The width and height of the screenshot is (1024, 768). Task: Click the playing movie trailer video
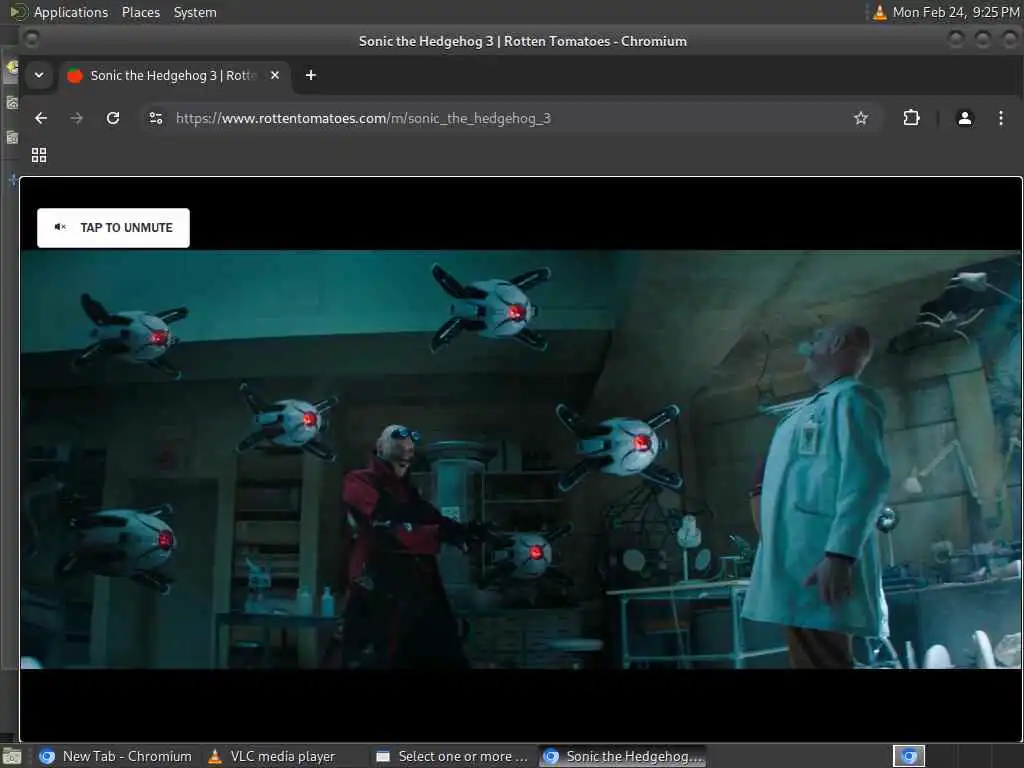tap(520, 459)
